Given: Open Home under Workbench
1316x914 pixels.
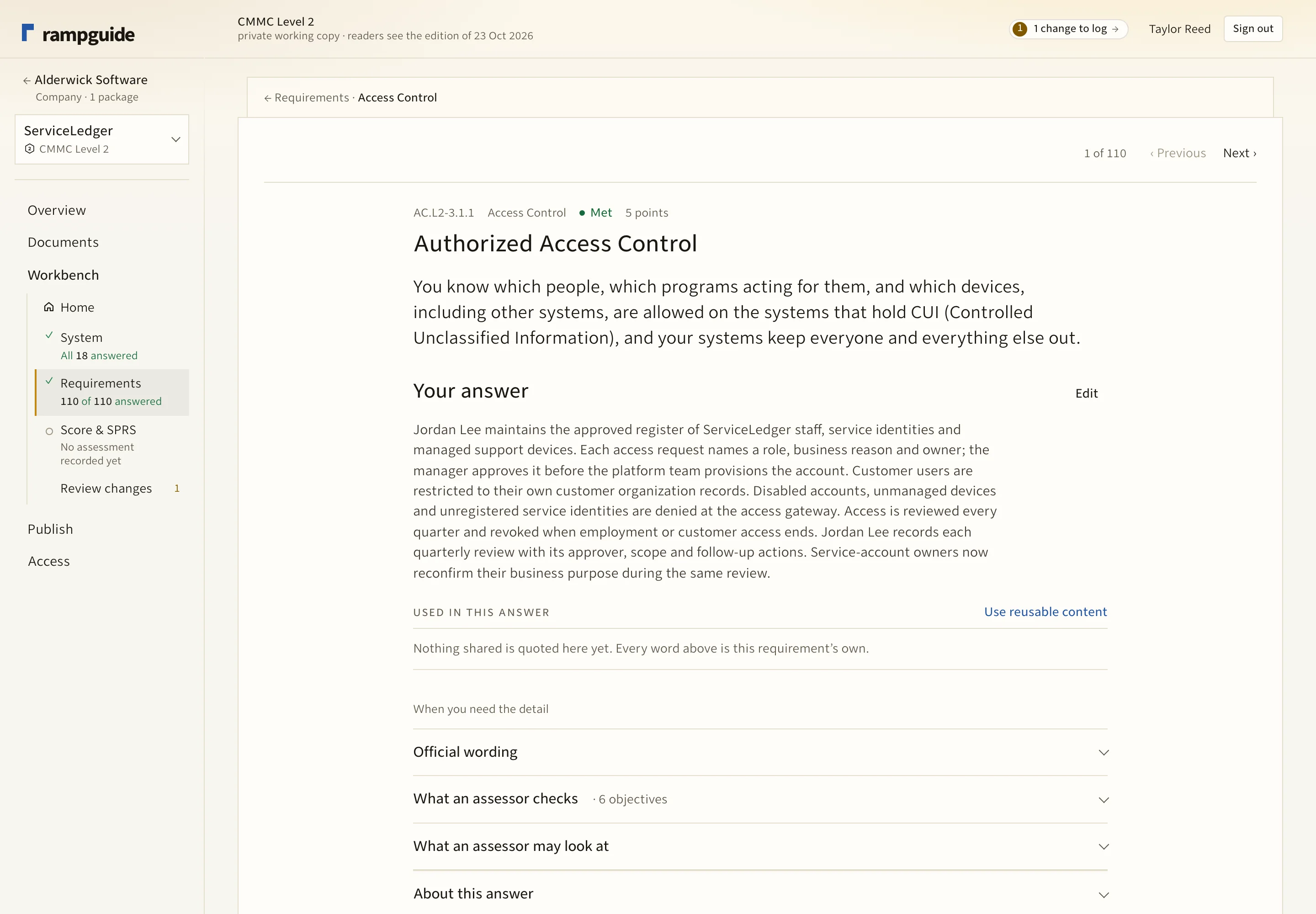Looking at the screenshot, I should pos(77,307).
